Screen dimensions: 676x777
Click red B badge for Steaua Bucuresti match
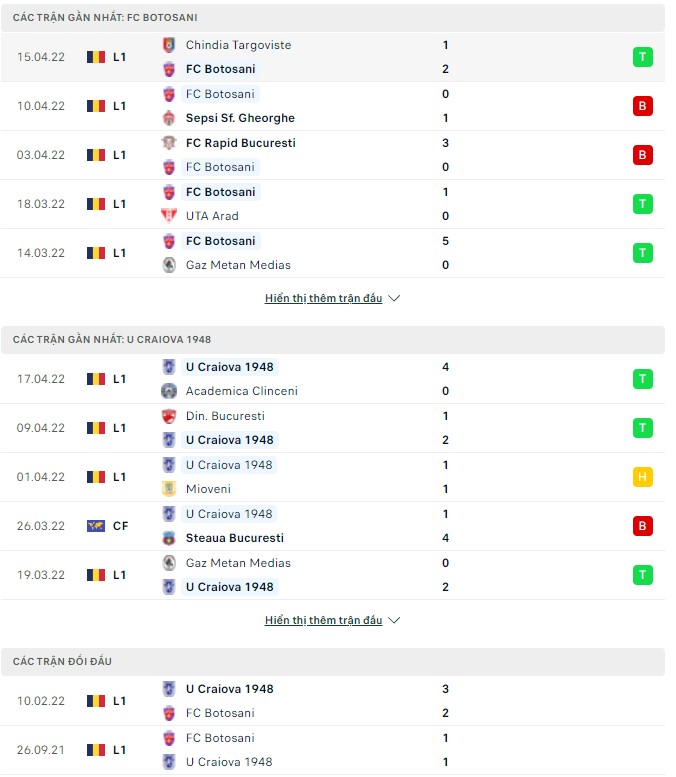[x=642, y=526]
